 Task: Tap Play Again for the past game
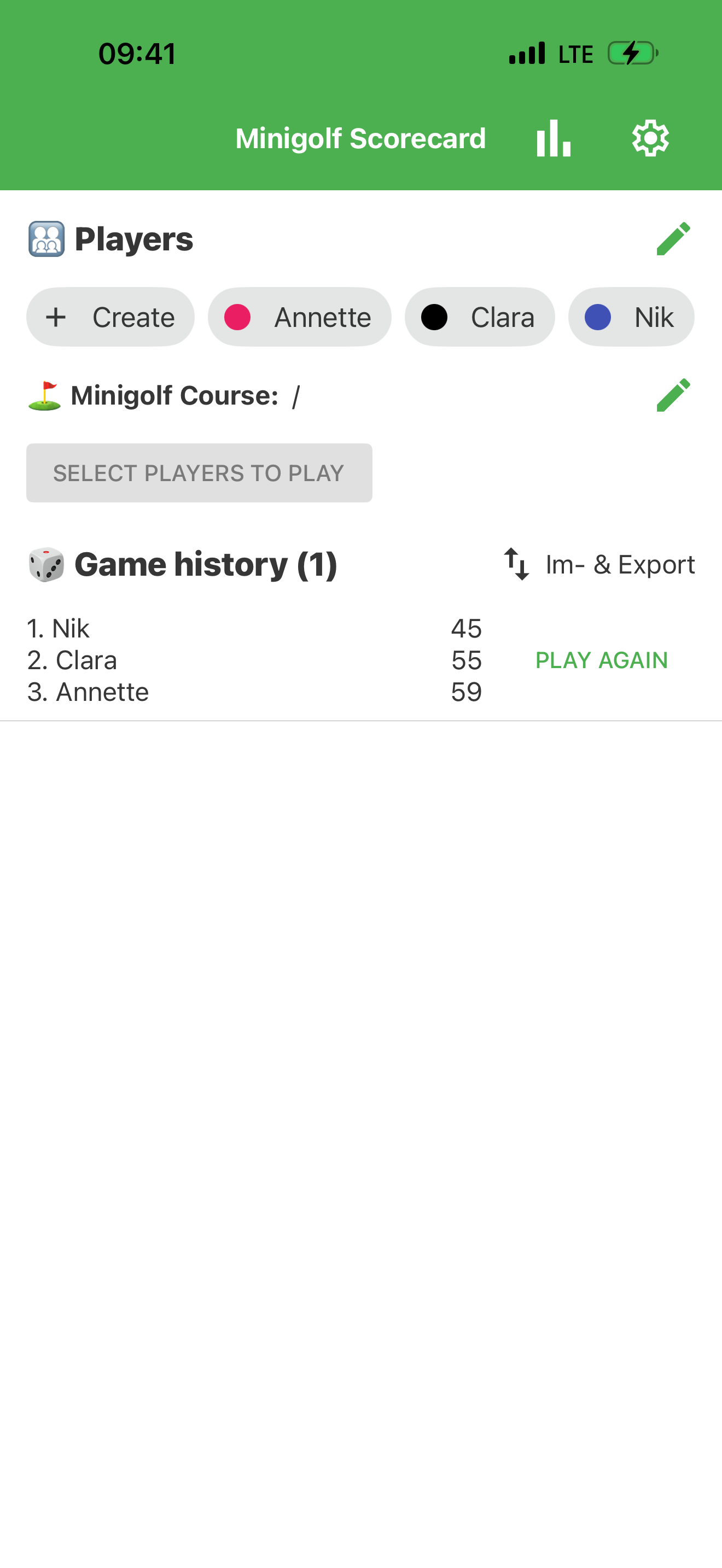click(x=602, y=660)
